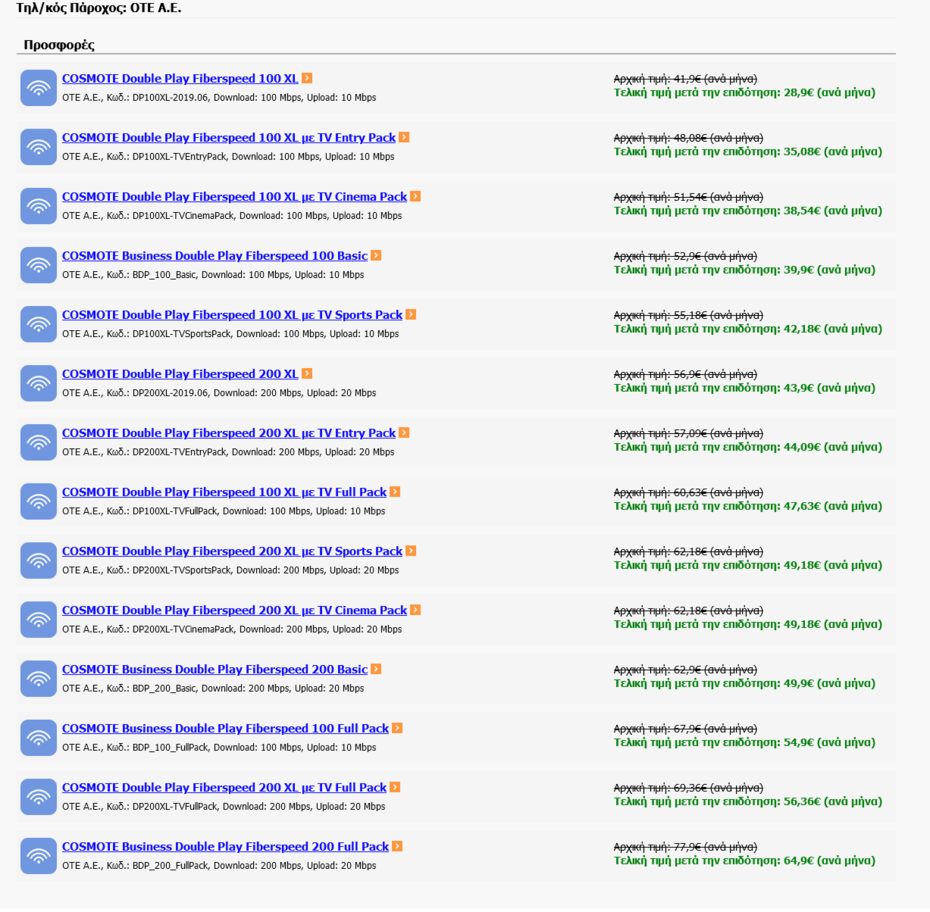Click the Προσφορές section heading
930x912 pixels.
click(x=59, y=45)
